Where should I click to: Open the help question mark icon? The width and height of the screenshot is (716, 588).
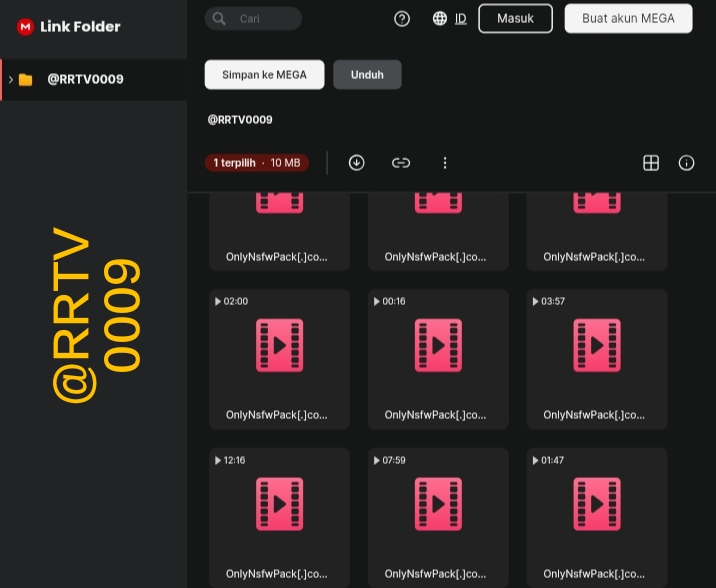[x=402, y=19]
